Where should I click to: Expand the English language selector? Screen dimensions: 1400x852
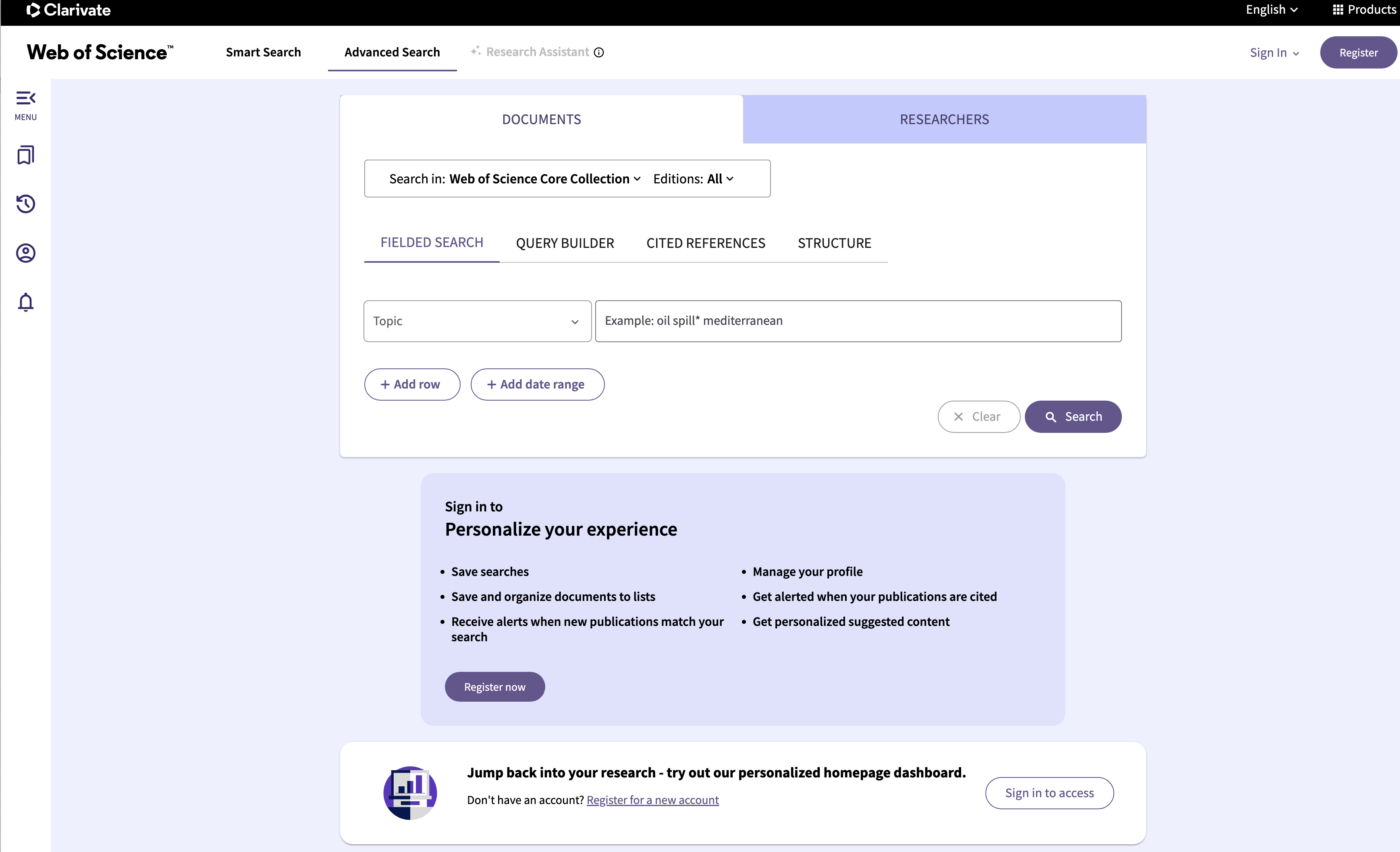pos(1271,10)
